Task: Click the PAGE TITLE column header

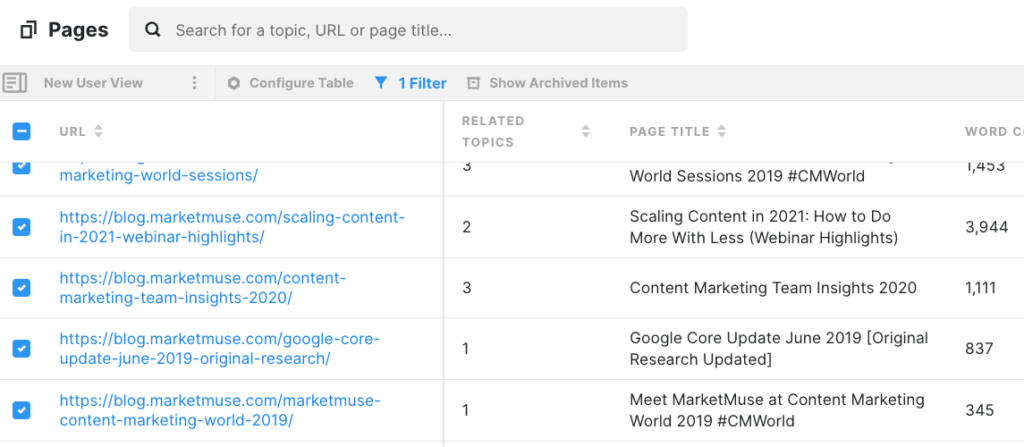Action: pyautogui.click(x=669, y=131)
